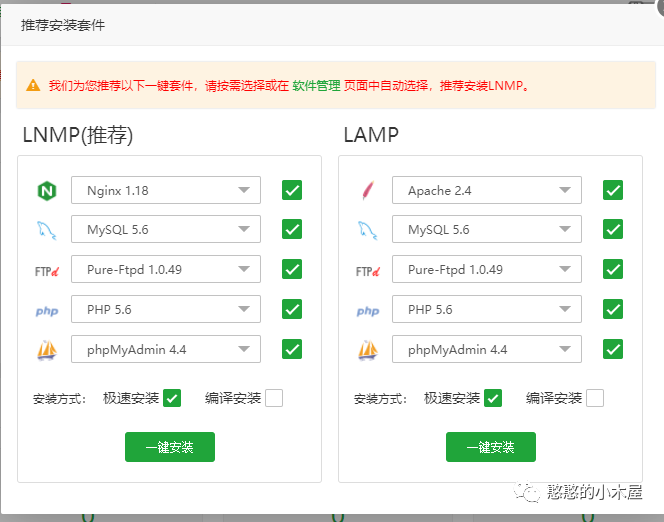This screenshot has height=522, width=664.
Task: Click the LNMP(推荐) heading
Action: coord(77,135)
